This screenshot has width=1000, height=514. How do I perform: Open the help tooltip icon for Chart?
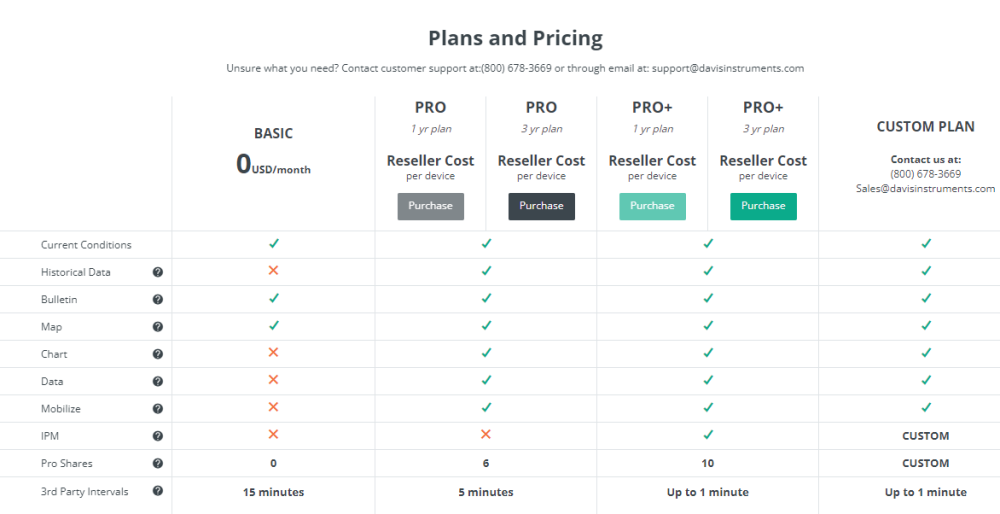158,354
